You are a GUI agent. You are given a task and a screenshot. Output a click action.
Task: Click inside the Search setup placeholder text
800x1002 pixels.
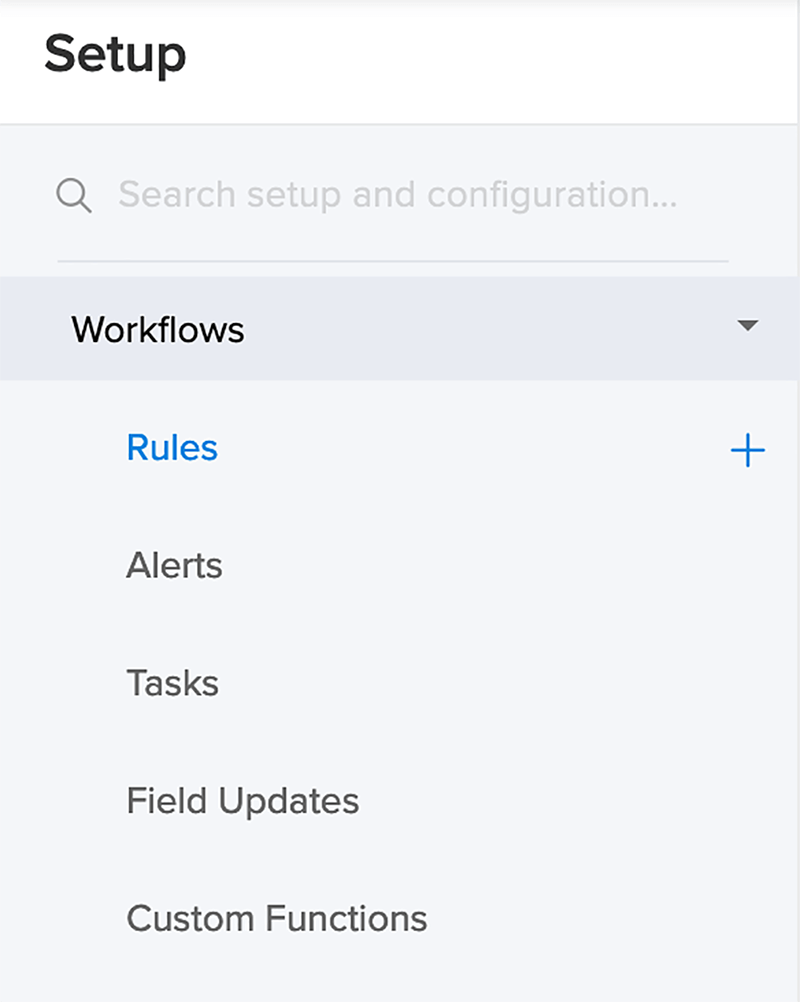397,194
